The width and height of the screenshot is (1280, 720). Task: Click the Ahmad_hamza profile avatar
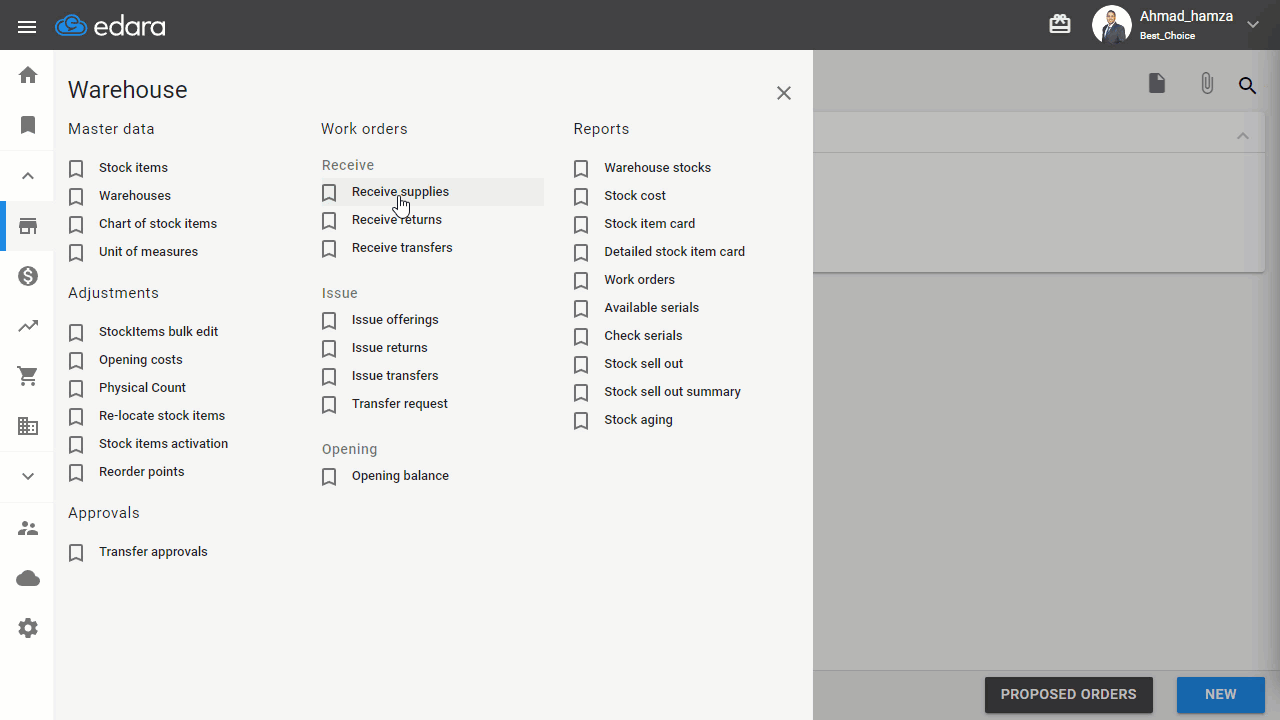click(x=1111, y=25)
